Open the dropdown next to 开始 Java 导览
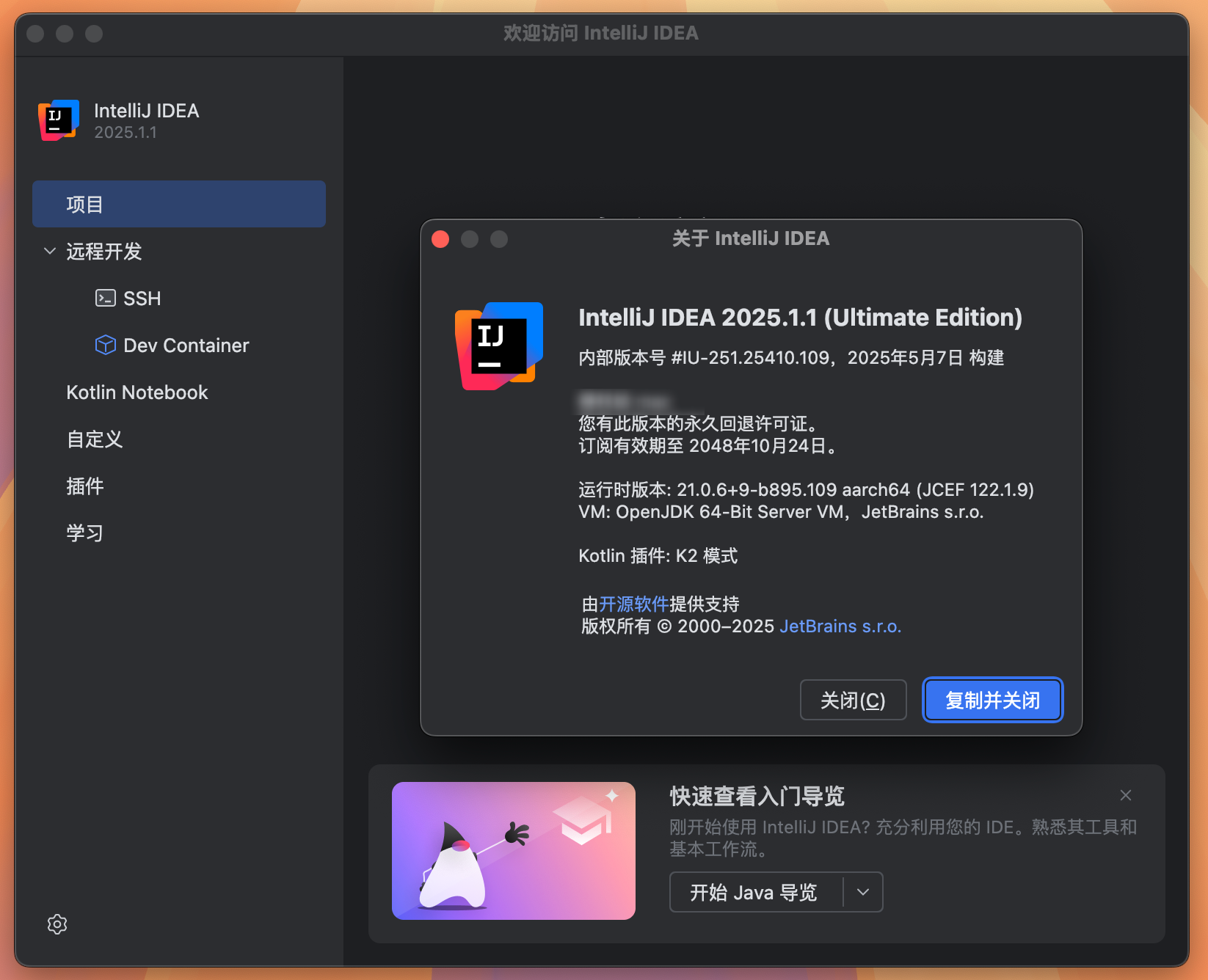 tap(863, 892)
